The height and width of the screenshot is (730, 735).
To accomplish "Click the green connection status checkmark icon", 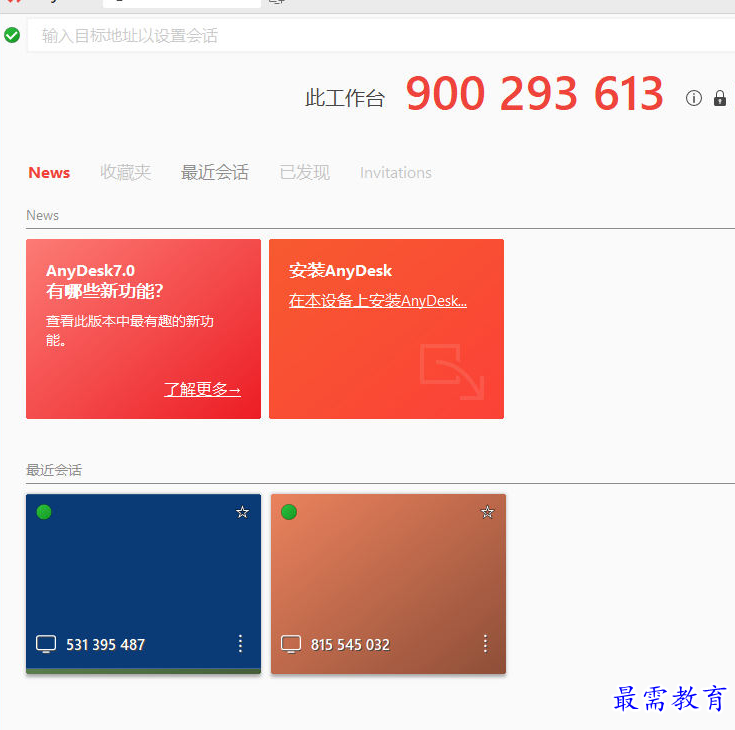I will point(12,35).
